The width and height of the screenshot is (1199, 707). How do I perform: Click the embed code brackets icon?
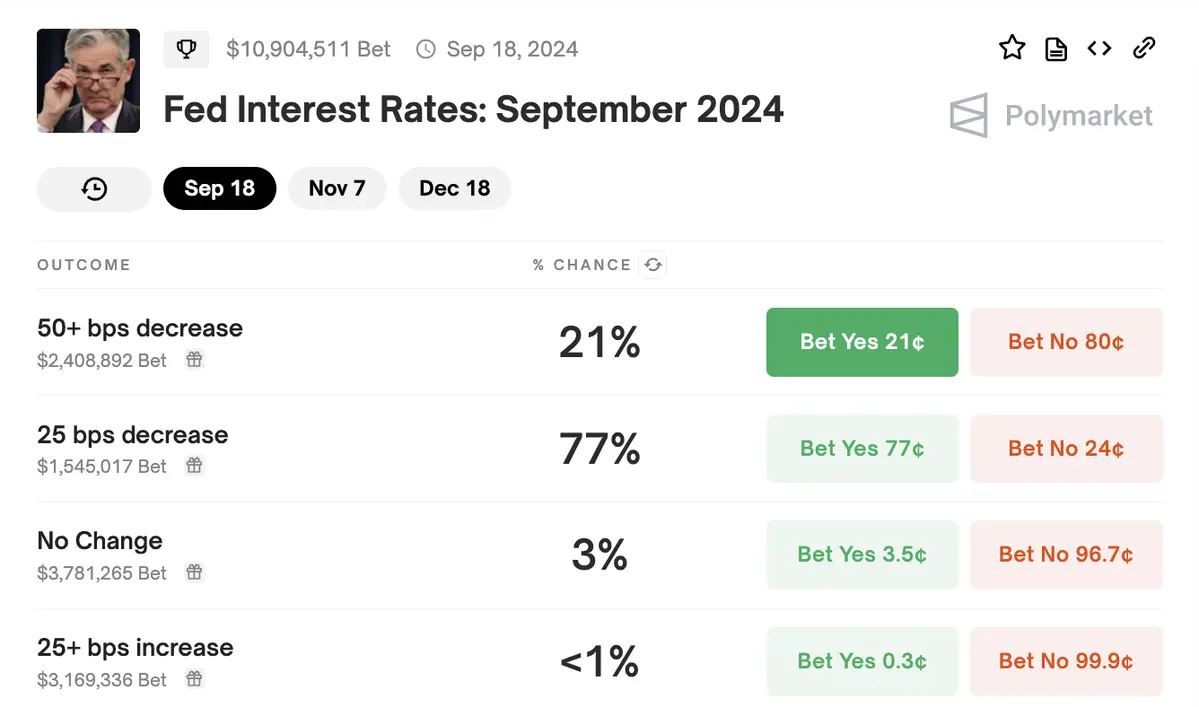coord(1099,48)
